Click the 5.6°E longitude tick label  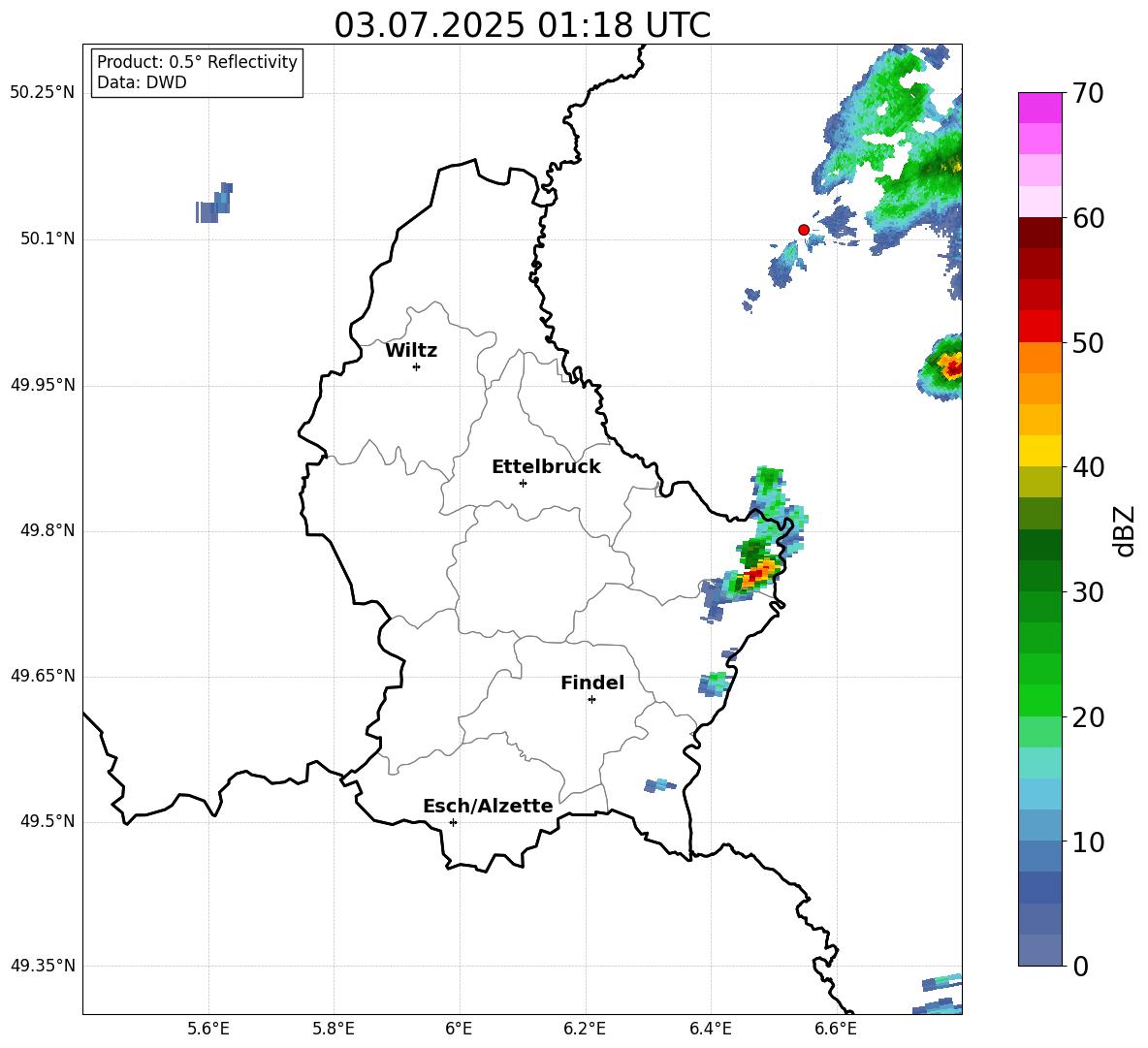coord(207,1029)
